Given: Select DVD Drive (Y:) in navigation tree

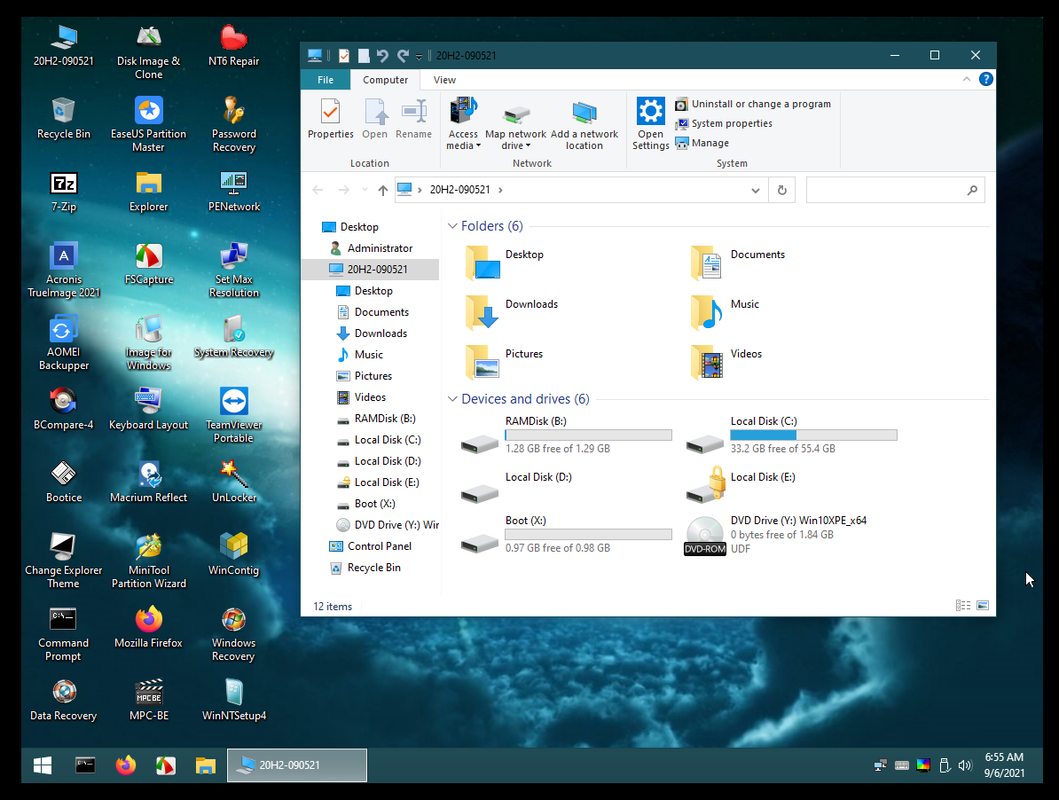Looking at the screenshot, I should tap(388, 525).
